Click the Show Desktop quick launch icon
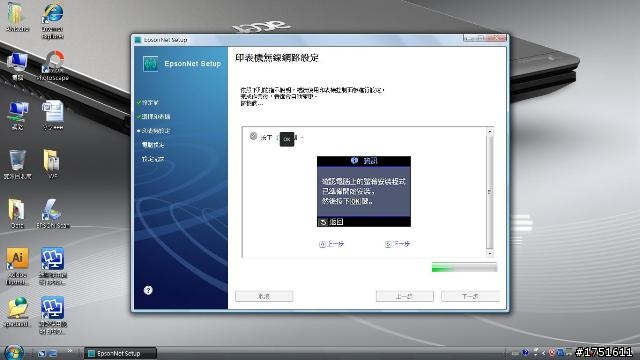640x360 pixels. coord(41,353)
